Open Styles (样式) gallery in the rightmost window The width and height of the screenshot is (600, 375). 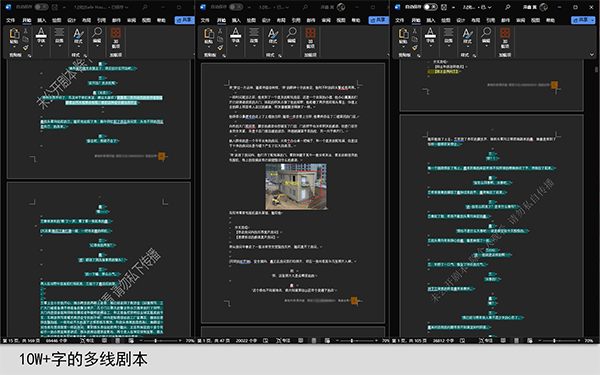(x=467, y=38)
